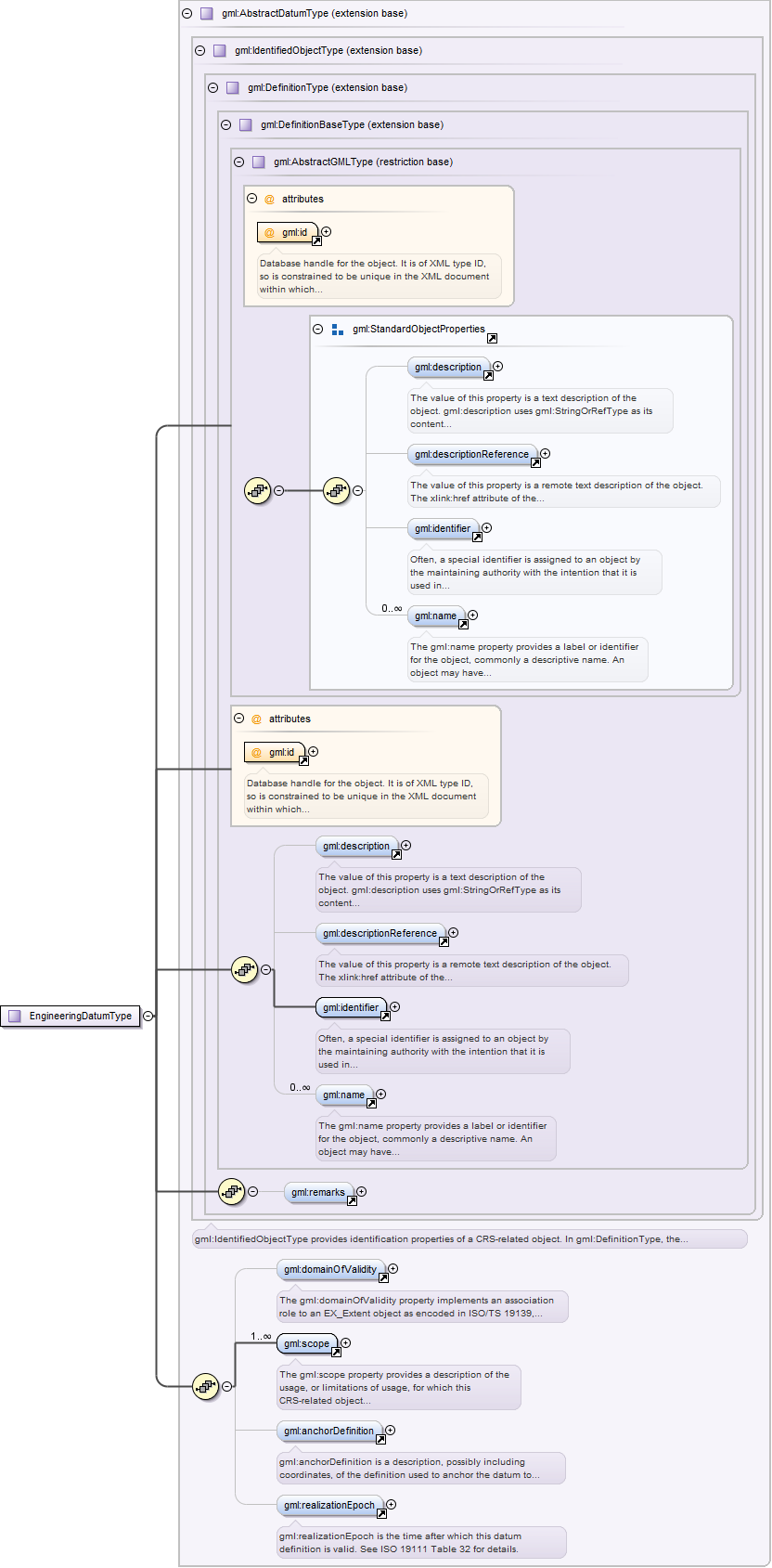The image size is (772, 1568).
Task: Click the gml:AbstractDatumType type icon
Action: (207, 14)
